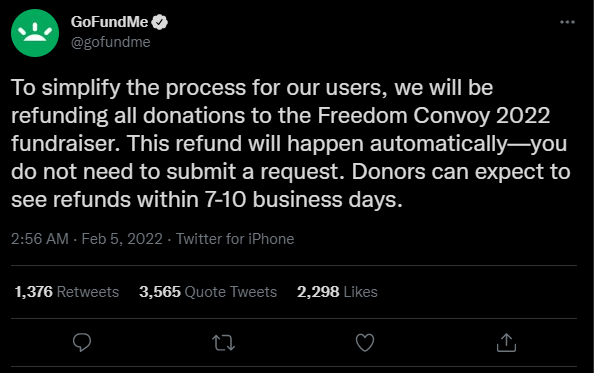Click the 2:56 AM timestamp
594x373 pixels.
coord(40,239)
